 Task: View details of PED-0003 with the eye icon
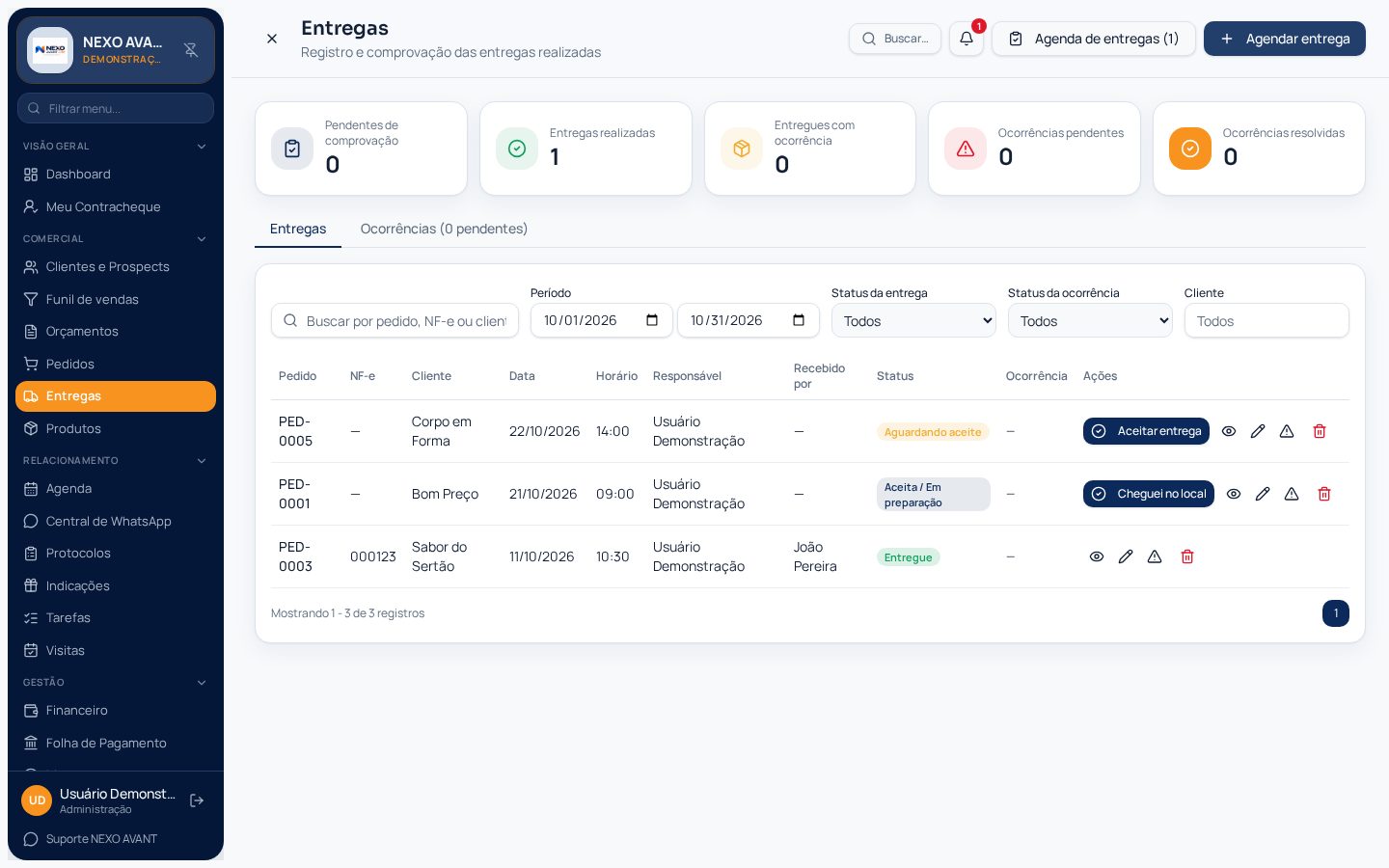point(1097,556)
